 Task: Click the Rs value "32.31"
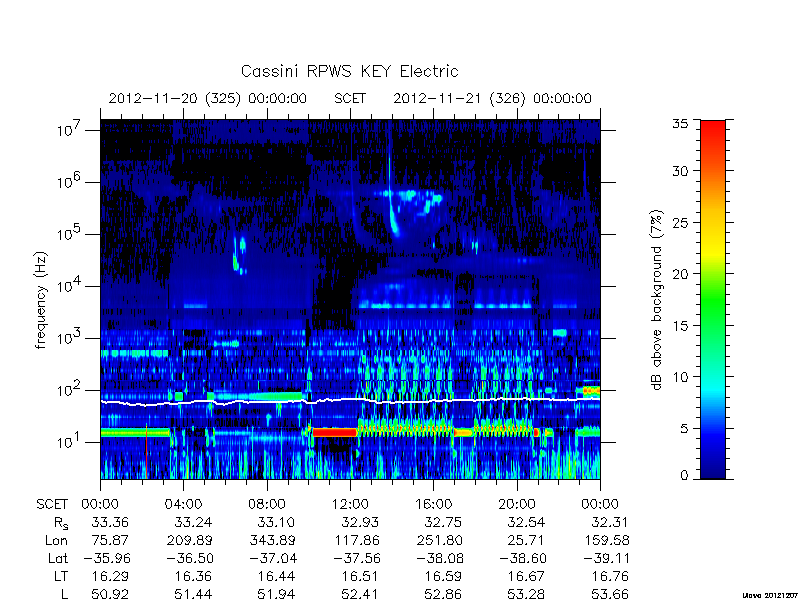point(610,523)
